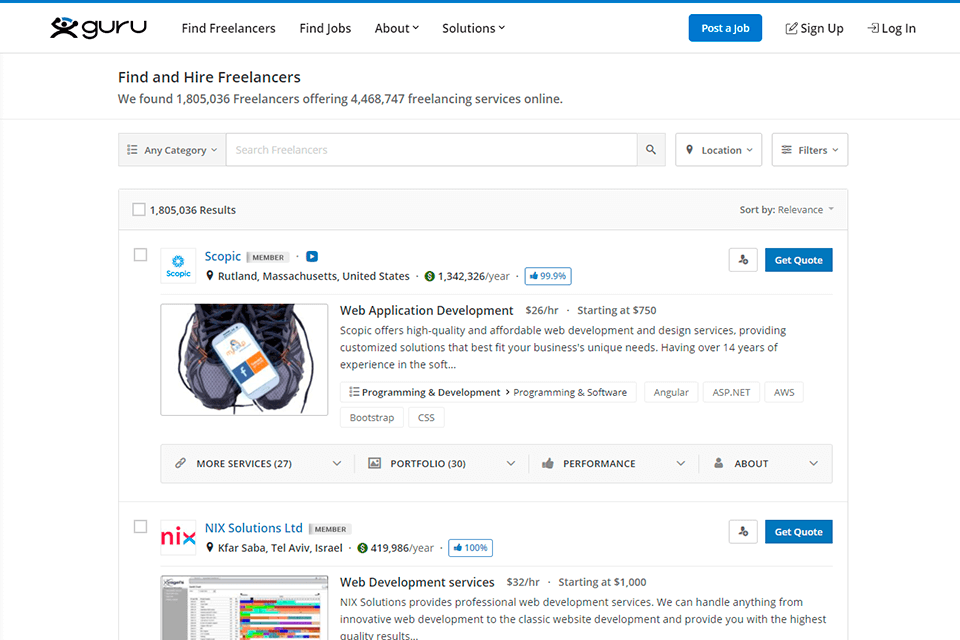Click the sliders icon in Filters button
This screenshot has width=960, height=640.
click(x=787, y=149)
